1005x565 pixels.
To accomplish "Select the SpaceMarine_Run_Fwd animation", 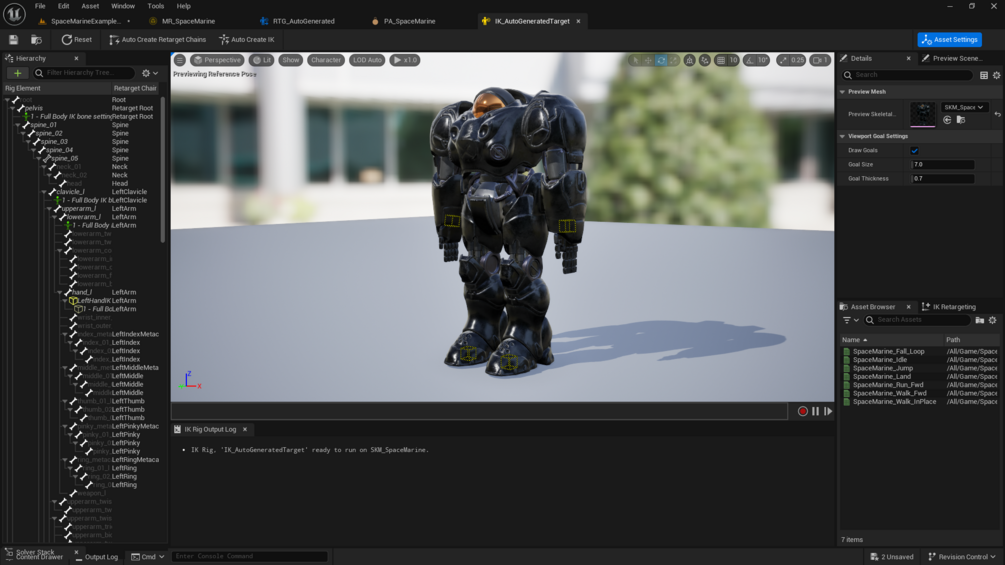I will point(888,385).
